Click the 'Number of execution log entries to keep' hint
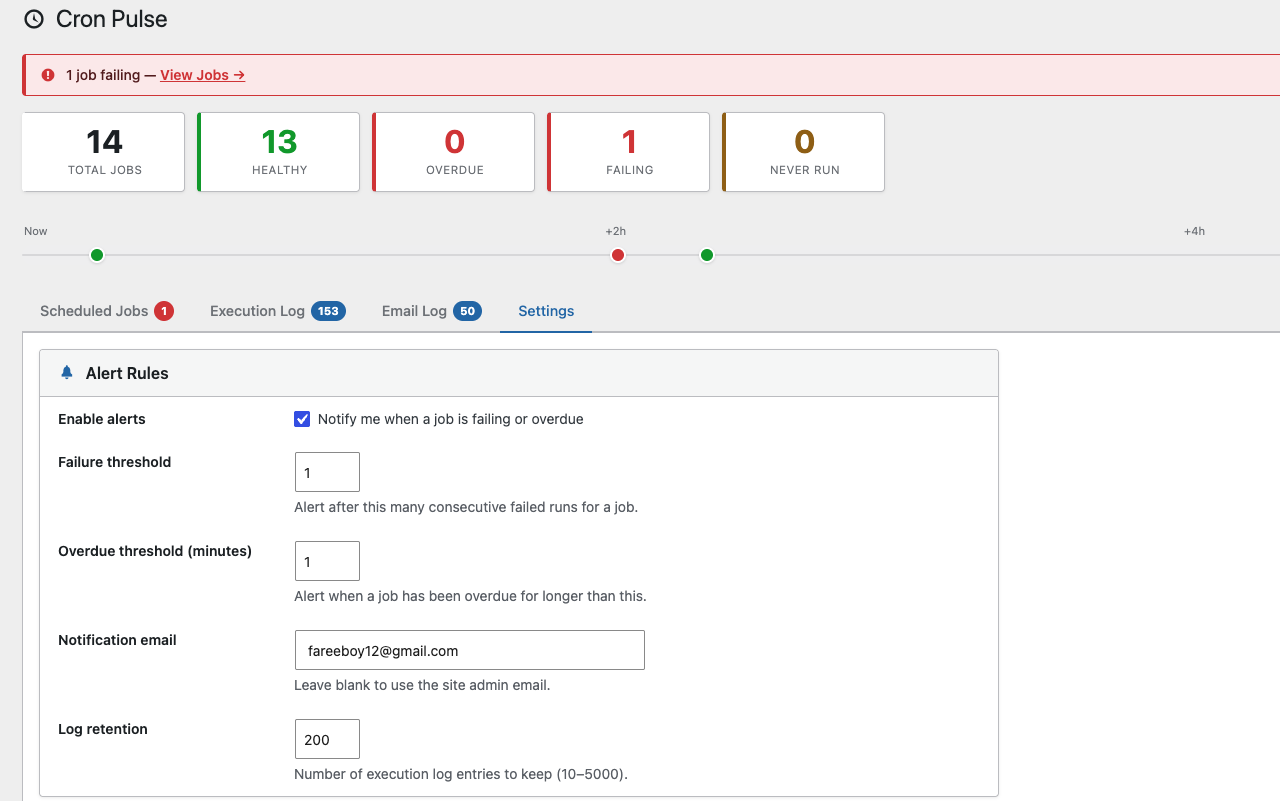This screenshot has width=1280, height=801. [461, 774]
